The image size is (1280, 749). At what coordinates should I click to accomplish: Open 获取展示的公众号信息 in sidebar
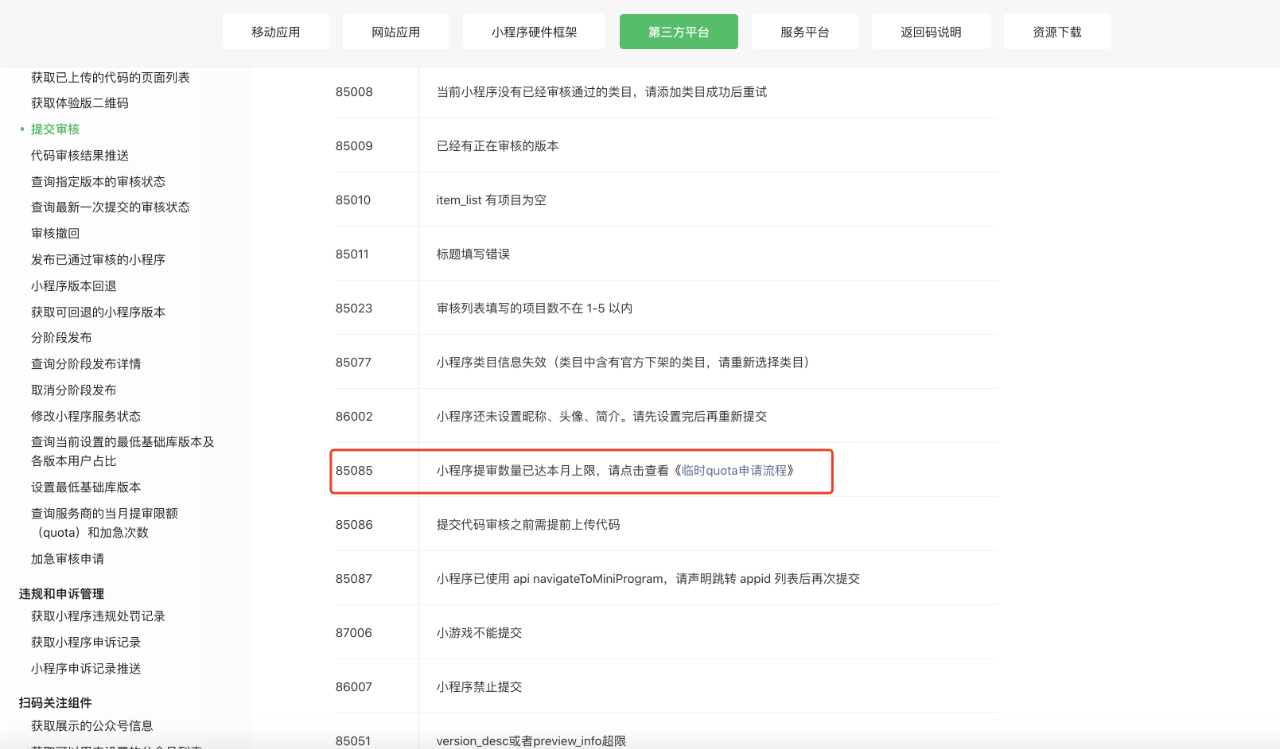coord(92,725)
